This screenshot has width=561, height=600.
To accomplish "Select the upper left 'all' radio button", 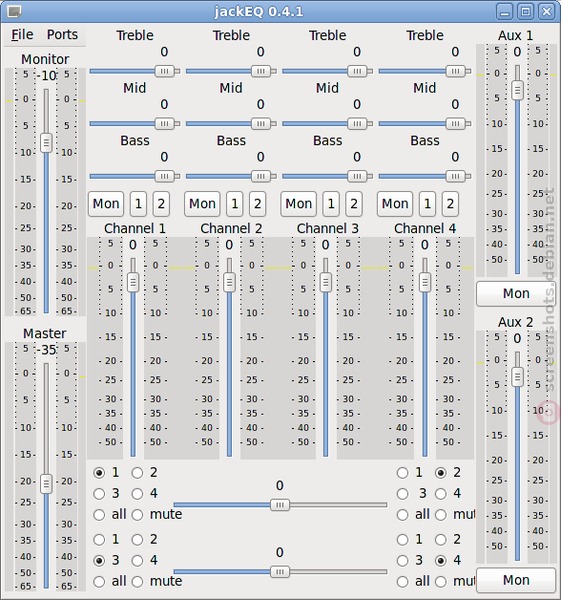I will tap(99, 515).
